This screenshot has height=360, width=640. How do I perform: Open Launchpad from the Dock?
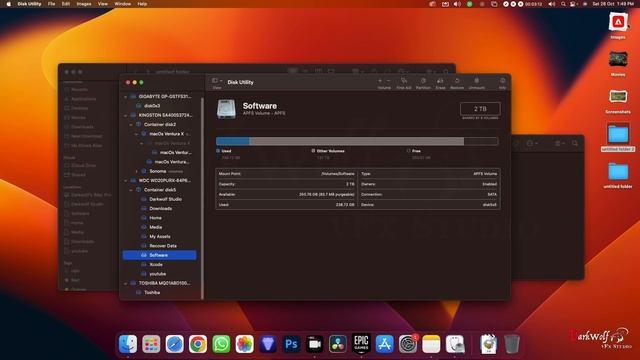(151, 344)
